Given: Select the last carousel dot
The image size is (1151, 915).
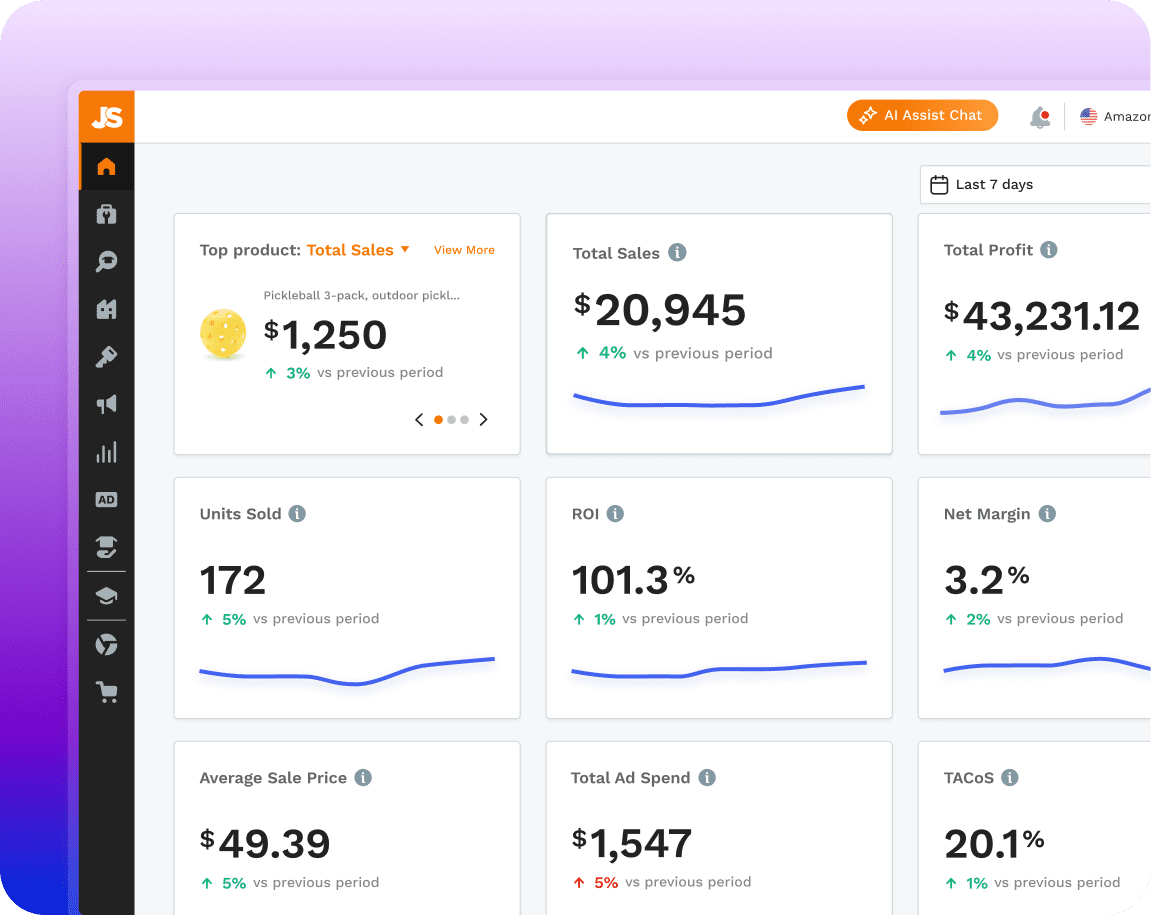Looking at the screenshot, I should [x=465, y=420].
